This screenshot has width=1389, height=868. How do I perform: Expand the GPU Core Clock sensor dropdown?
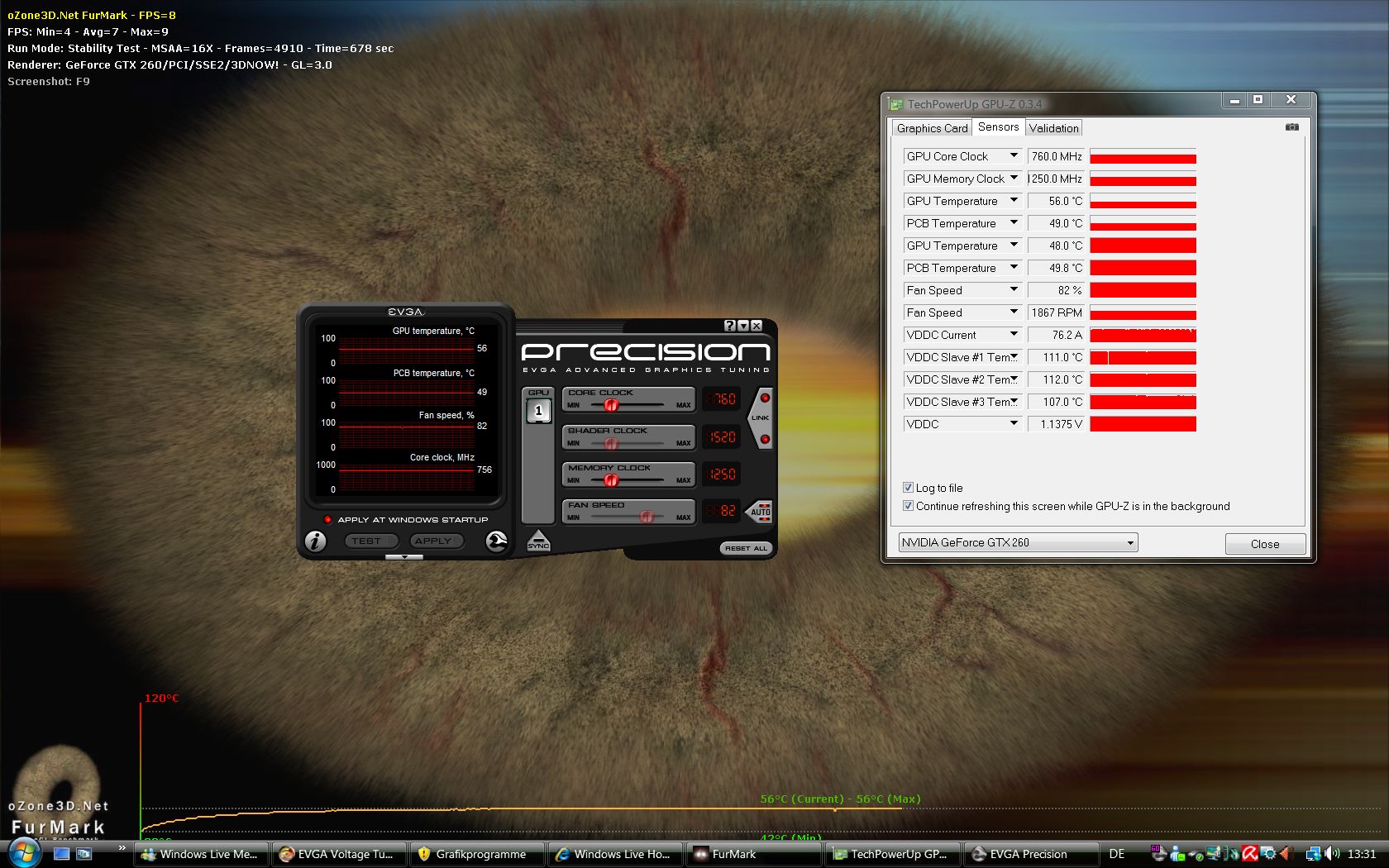click(1014, 155)
